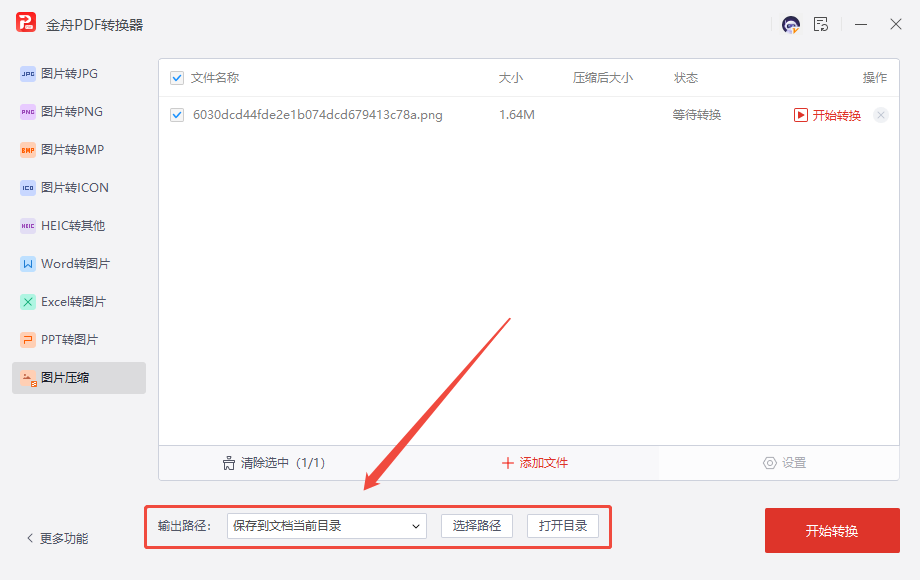Image resolution: width=920 pixels, height=580 pixels.
Task: Open PPT转图片 in the sidebar
Action: [x=79, y=340]
